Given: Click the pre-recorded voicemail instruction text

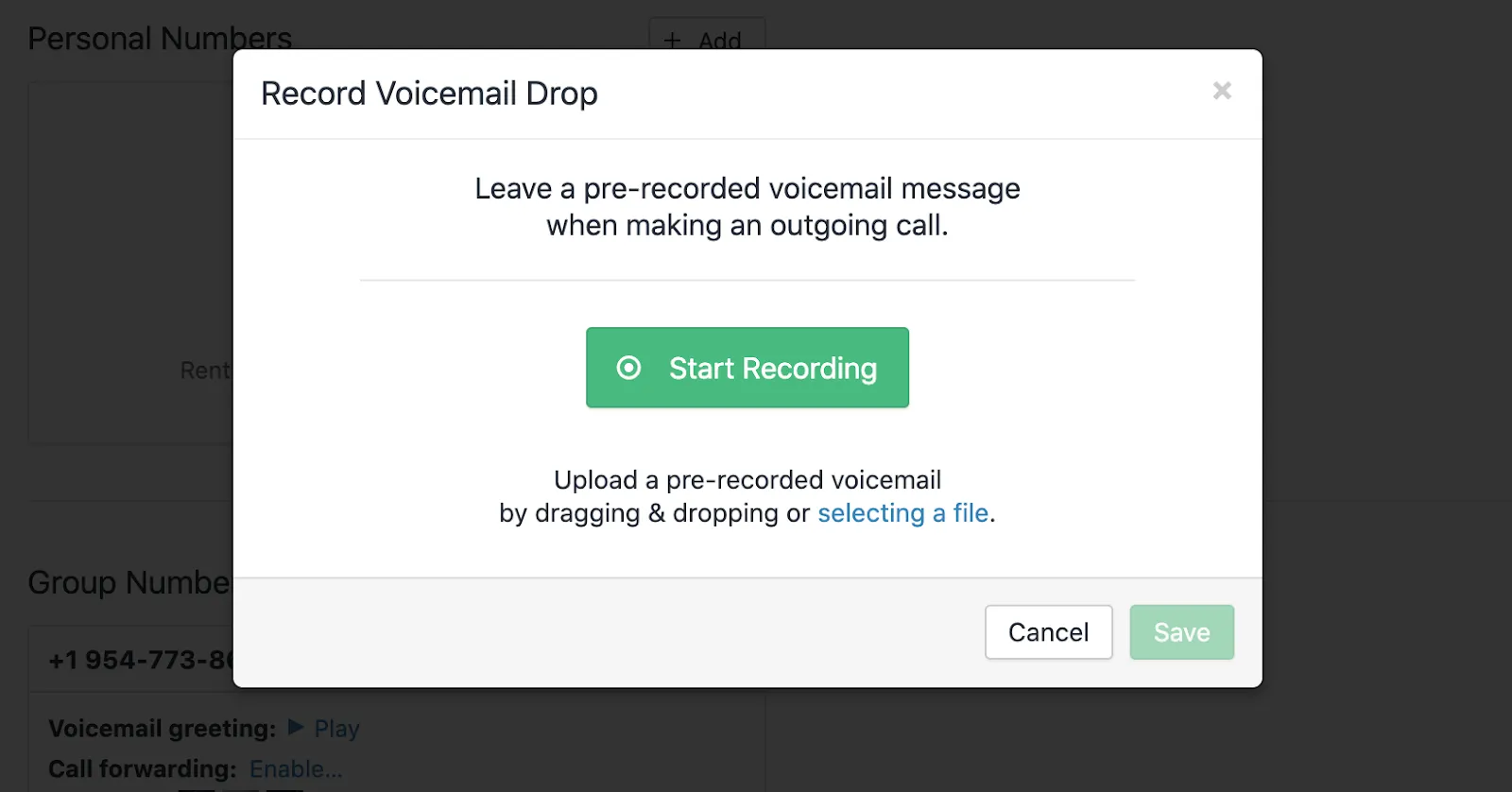Looking at the screenshot, I should click(x=746, y=206).
